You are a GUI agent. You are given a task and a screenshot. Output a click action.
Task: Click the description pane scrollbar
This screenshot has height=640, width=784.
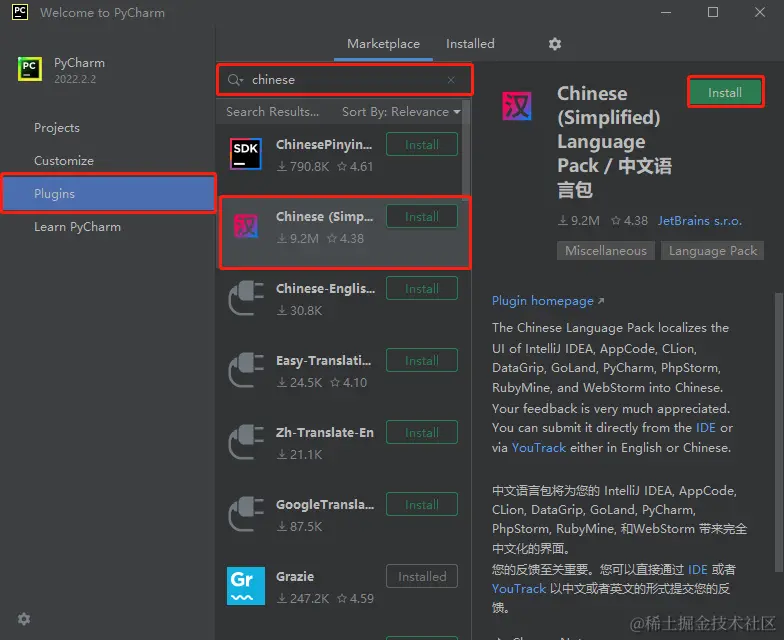pyautogui.click(x=778, y=432)
